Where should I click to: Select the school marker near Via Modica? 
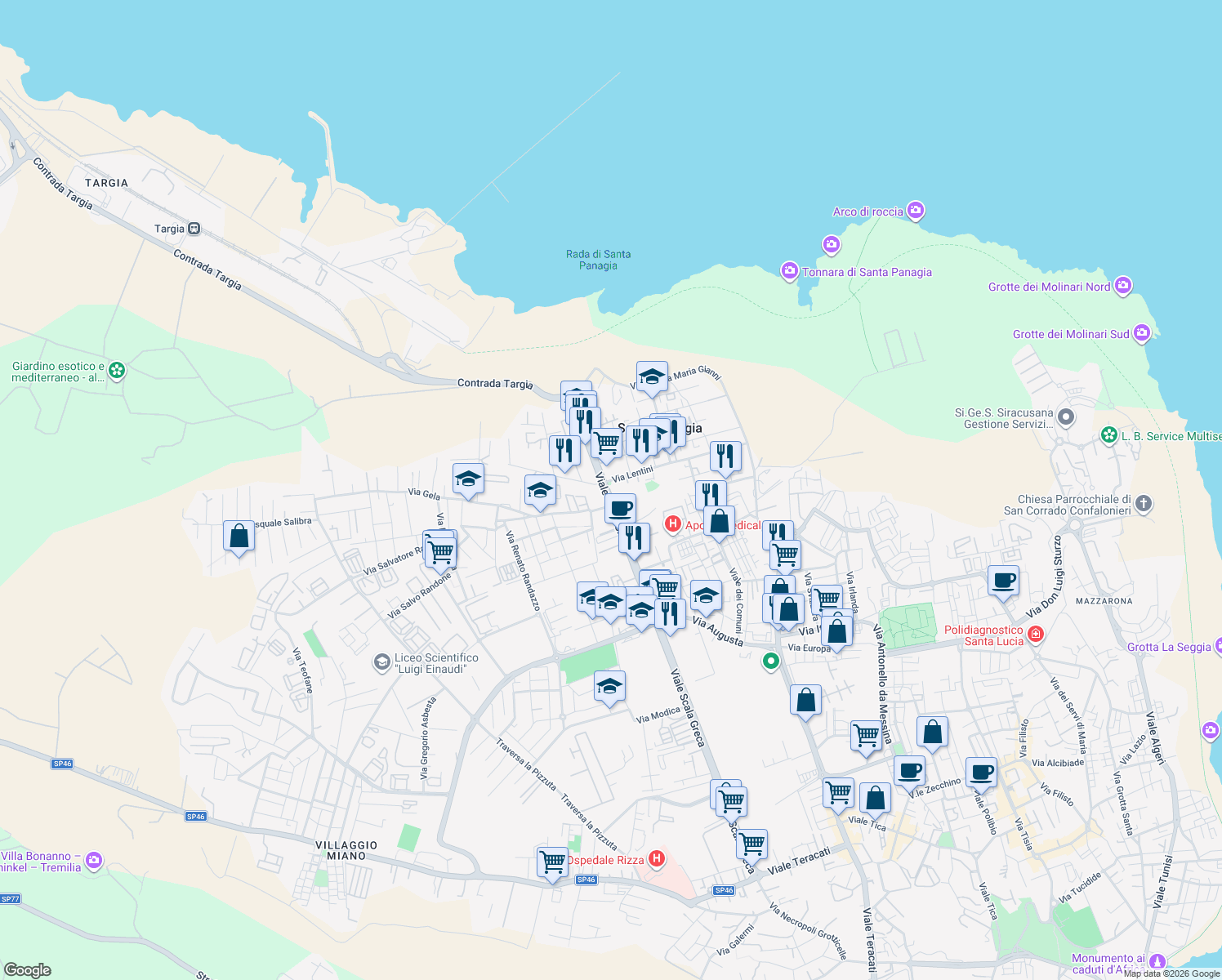(x=610, y=687)
